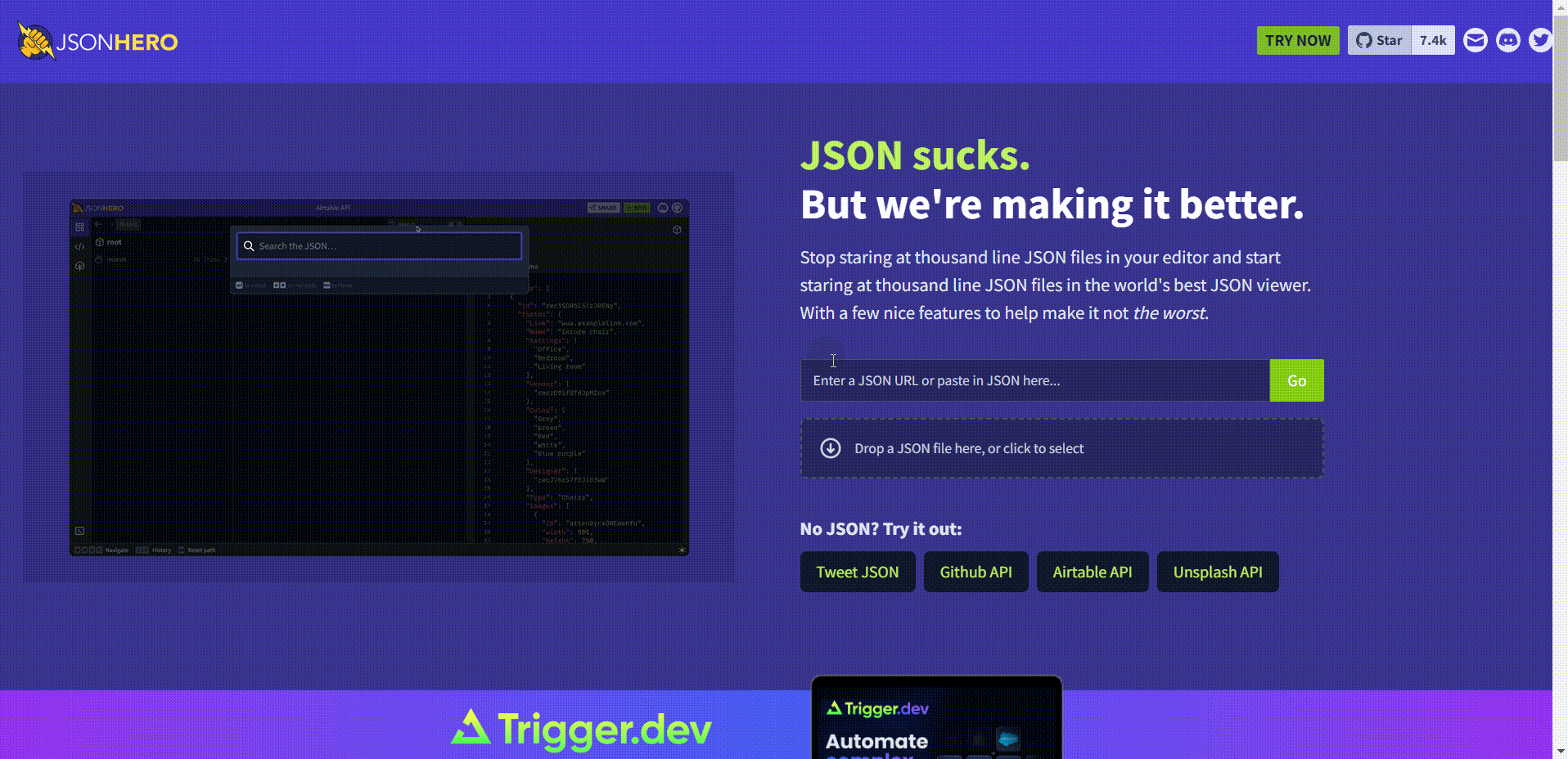The height and width of the screenshot is (759, 1568).
Task: Load the Airtable API example
Action: coord(1093,572)
